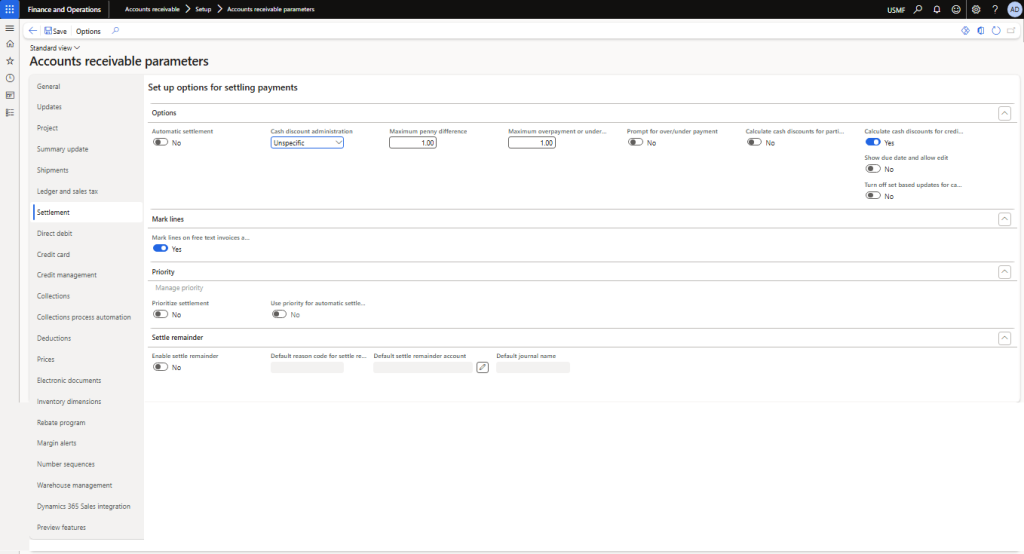
Task: Select the Number sequences tab
Action: (66, 464)
